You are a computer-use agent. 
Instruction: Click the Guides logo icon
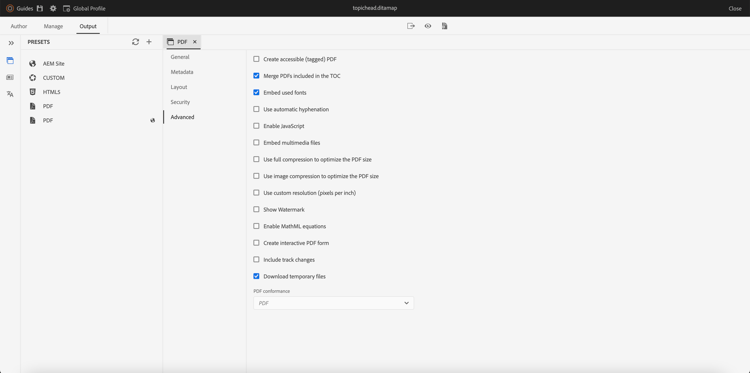click(x=10, y=9)
